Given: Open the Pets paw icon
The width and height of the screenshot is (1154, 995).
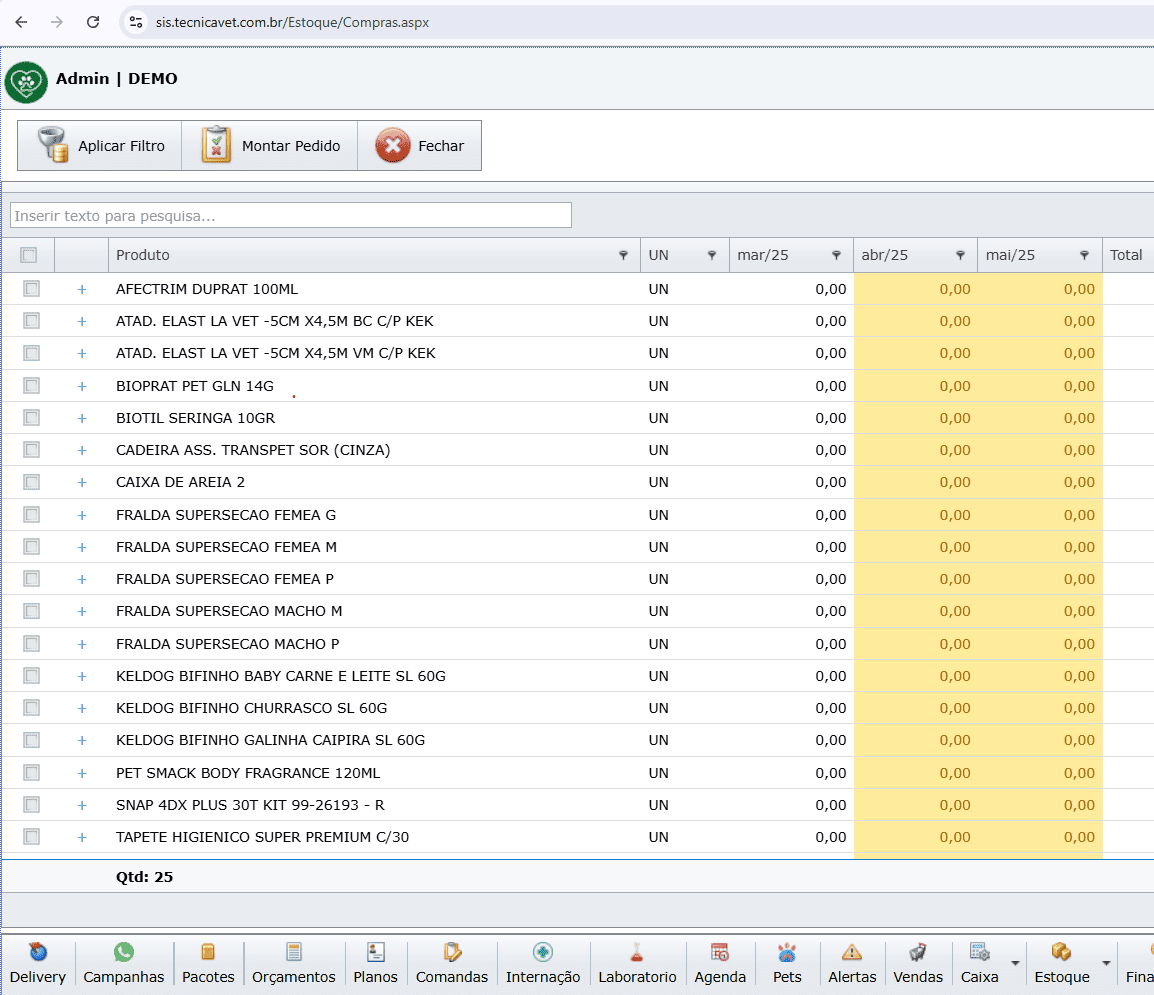Looking at the screenshot, I should (787, 952).
